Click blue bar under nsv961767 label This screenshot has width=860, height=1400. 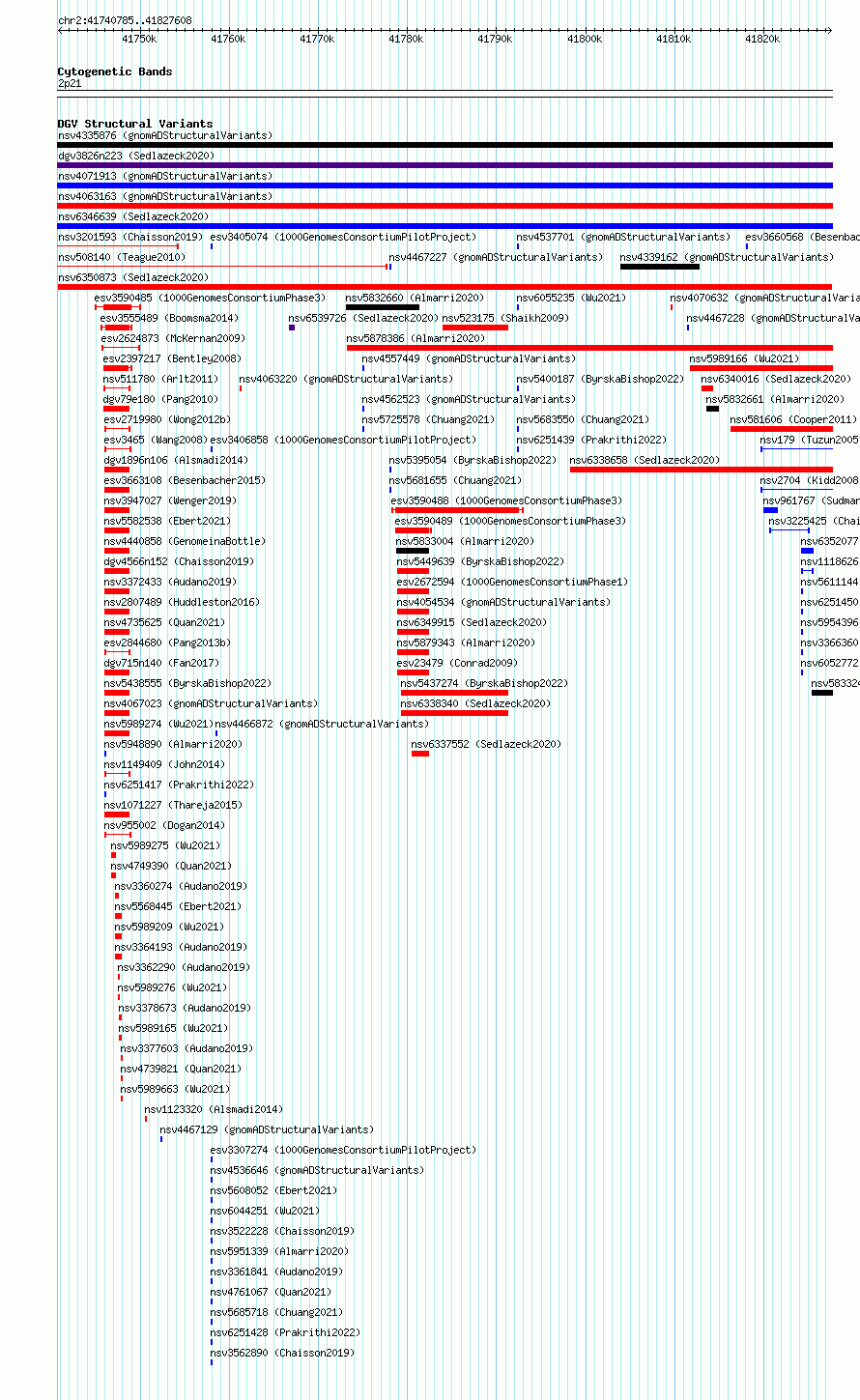(x=770, y=510)
